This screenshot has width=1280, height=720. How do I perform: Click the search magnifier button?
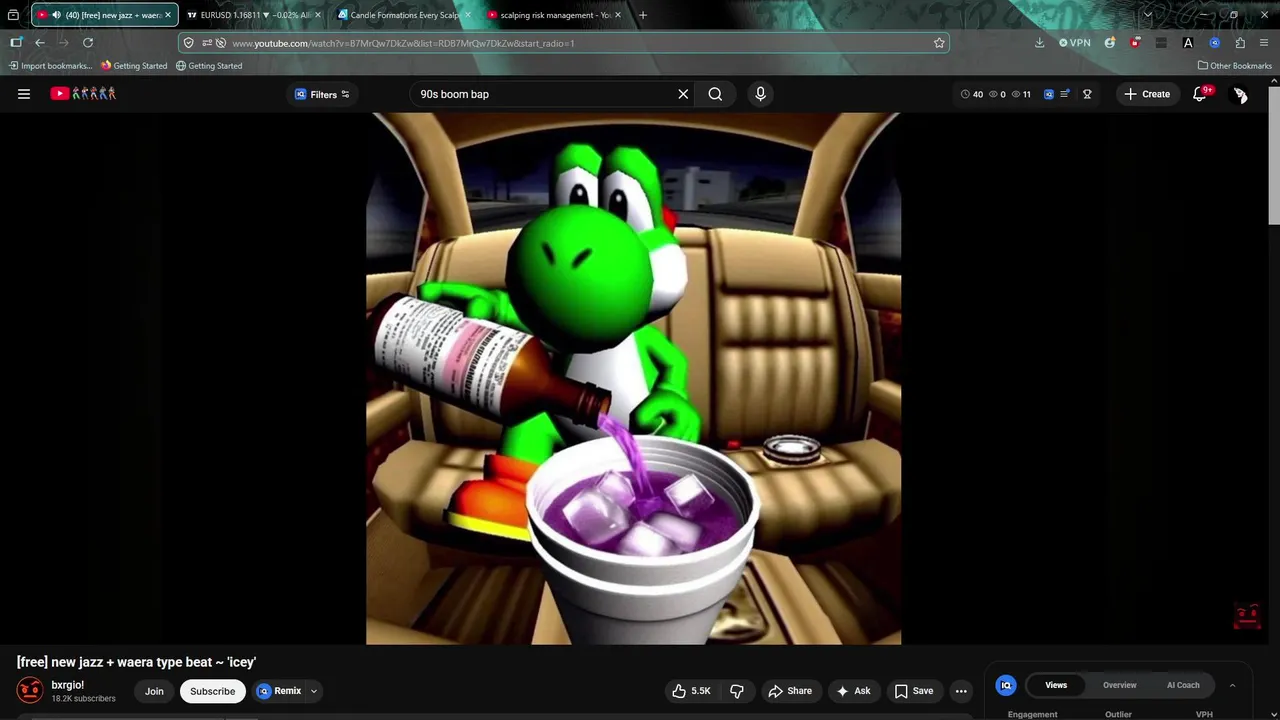715,94
